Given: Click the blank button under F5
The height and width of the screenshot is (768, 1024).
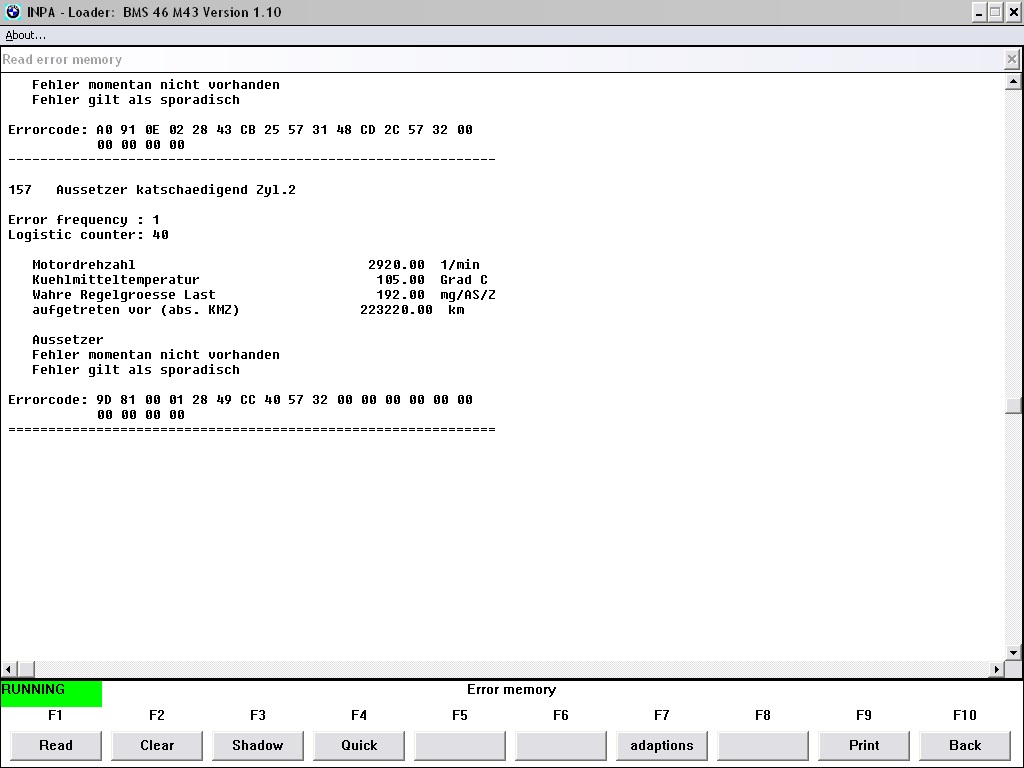Looking at the screenshot, I should [x=460, y=745].
